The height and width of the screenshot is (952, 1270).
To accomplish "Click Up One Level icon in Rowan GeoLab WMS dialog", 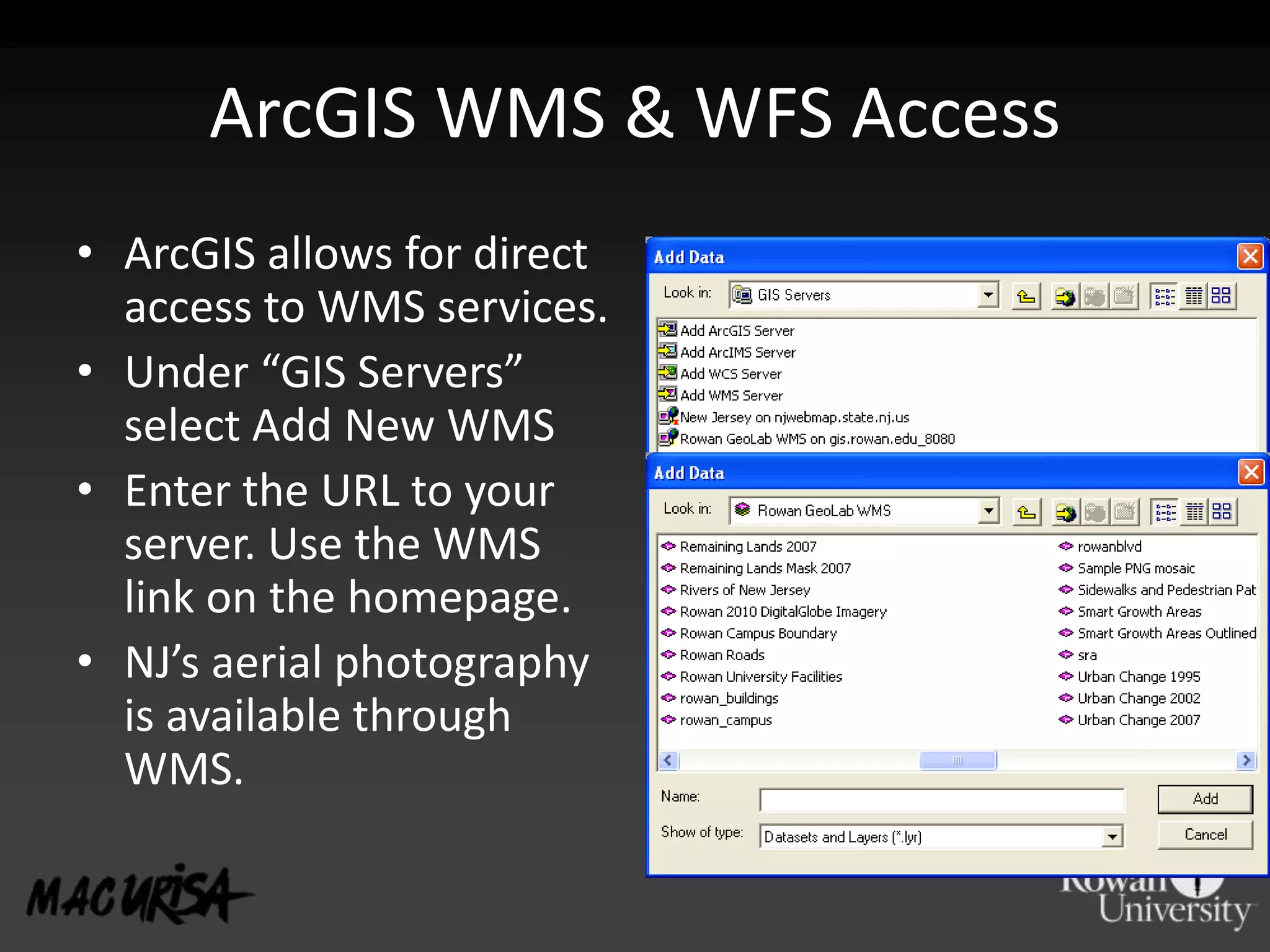I will pos(1027,512).
